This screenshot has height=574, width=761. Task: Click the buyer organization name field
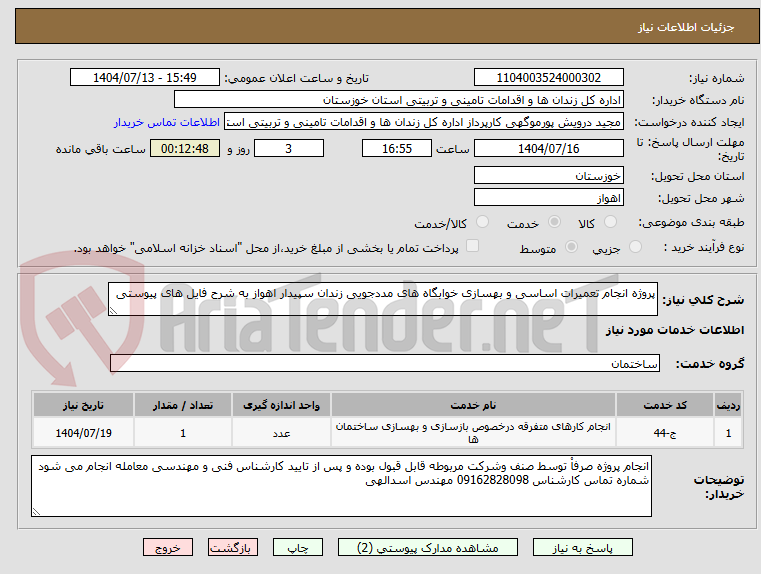point(398,100)
